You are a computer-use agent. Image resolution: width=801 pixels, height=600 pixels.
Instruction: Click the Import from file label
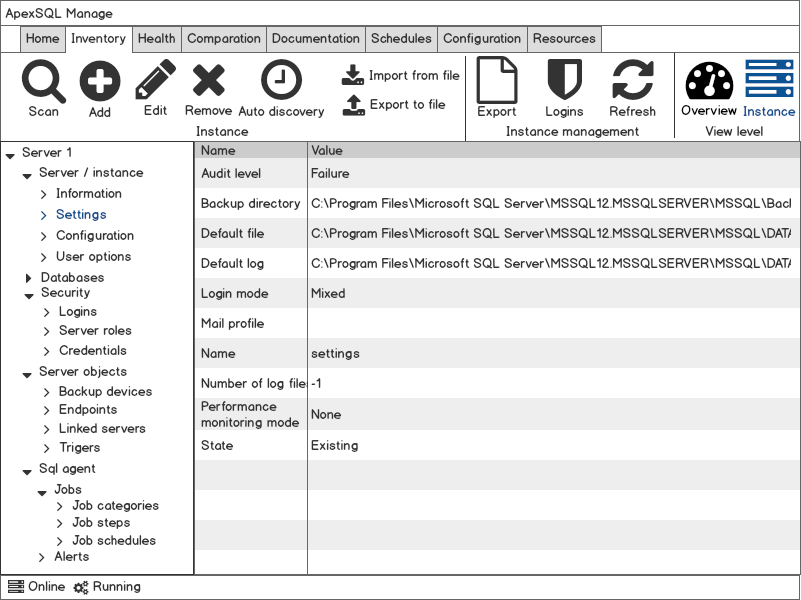click(414, 76)
